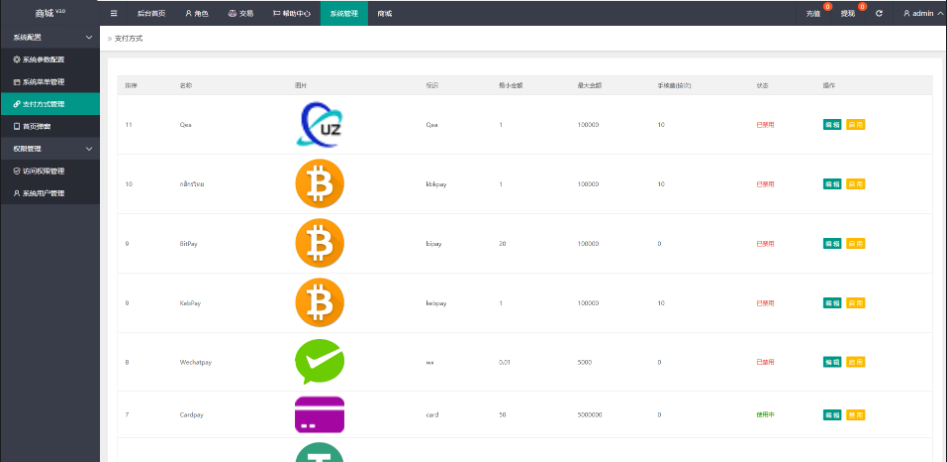Open 首页弹窗 in the sidebar

click(50, 126)
